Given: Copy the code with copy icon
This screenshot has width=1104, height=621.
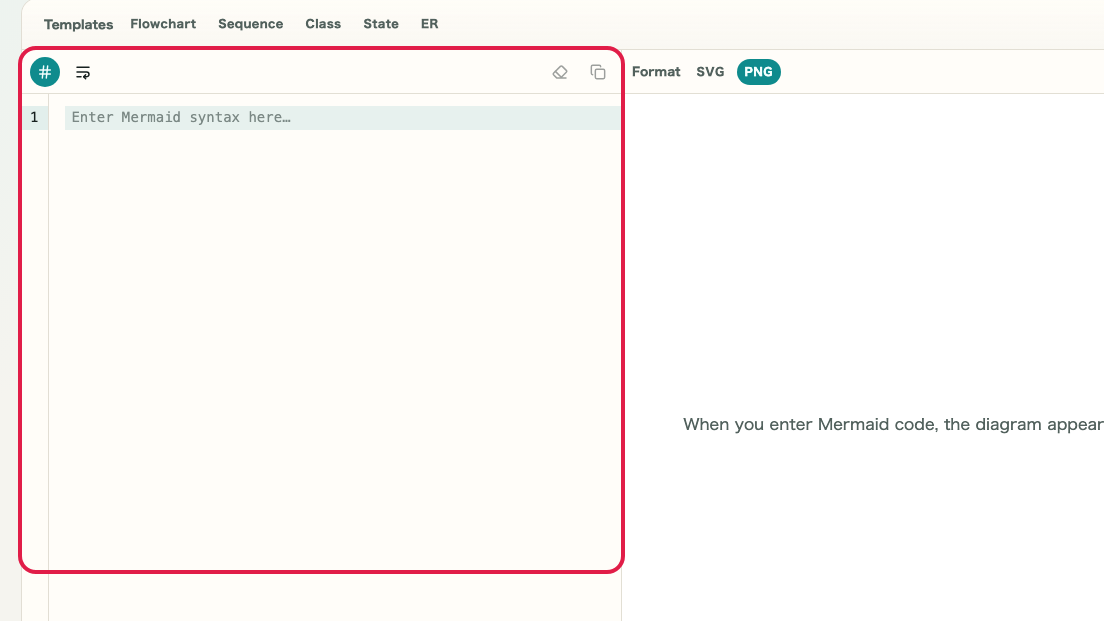Looking at the screenshot, I should [x=598, y=72].
